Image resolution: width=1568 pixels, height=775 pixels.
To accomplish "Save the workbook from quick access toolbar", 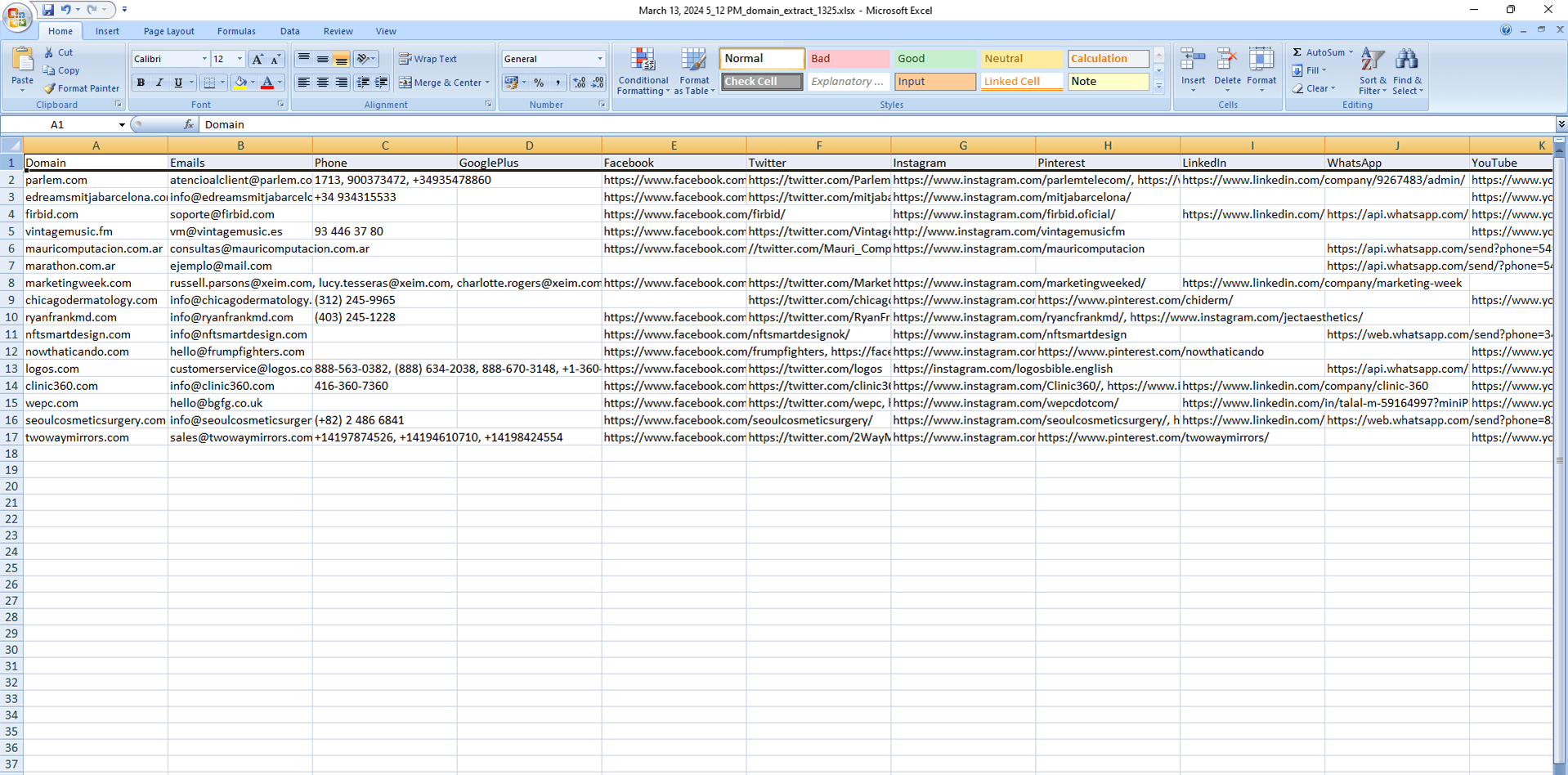I will coord(48,10).
